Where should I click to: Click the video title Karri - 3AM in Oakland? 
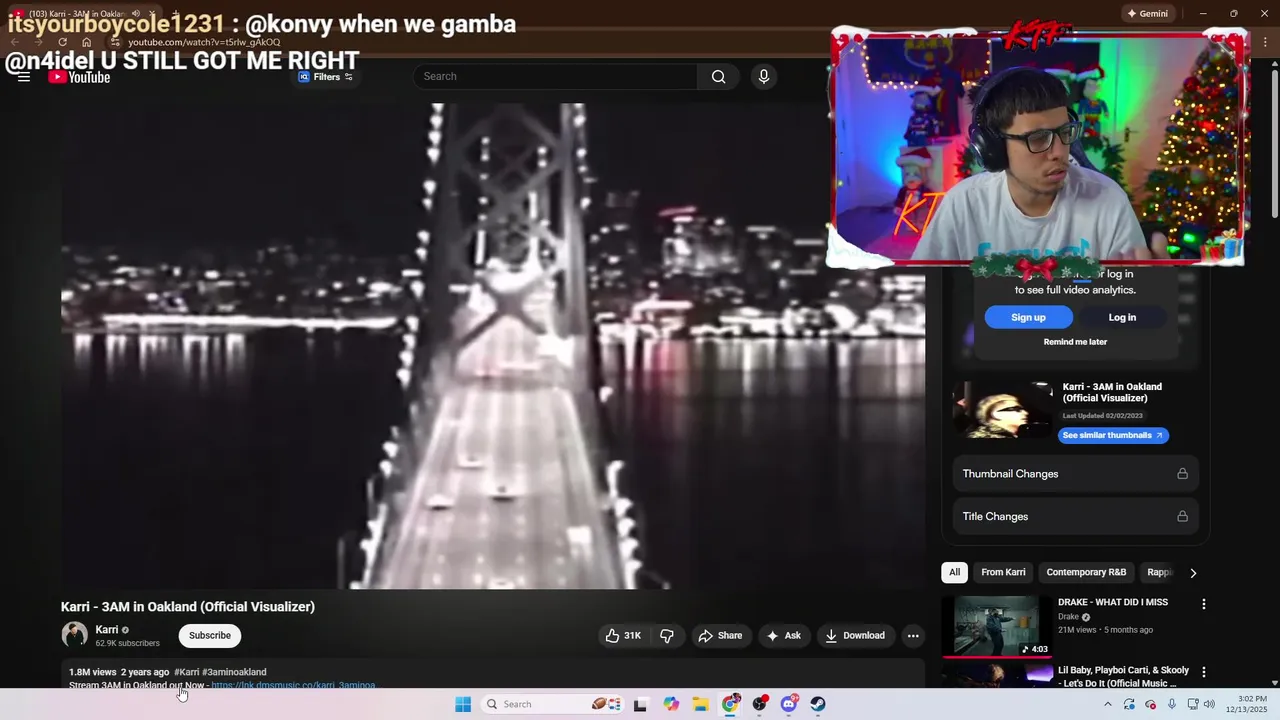188,606
